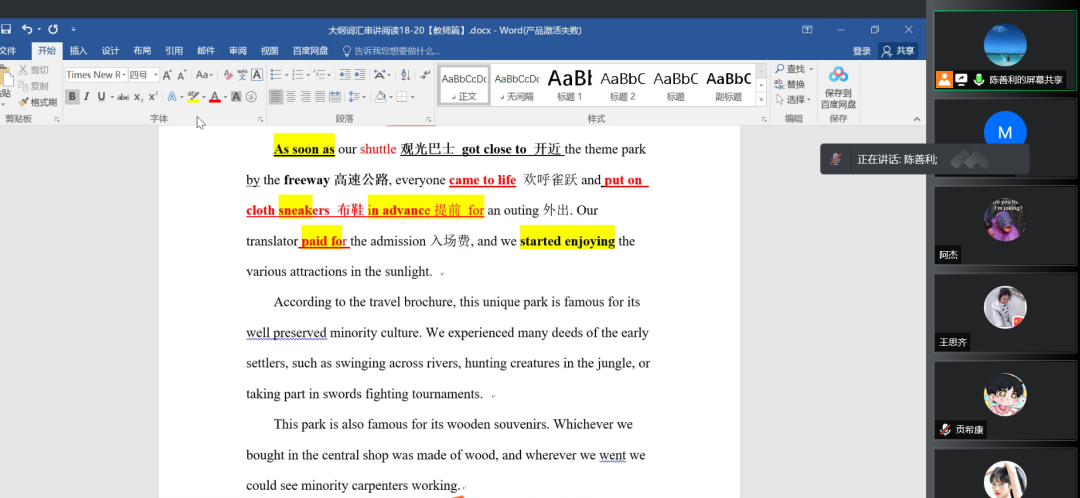Viewport: 1080px width, 498px height.
Task: Justify paragraph text
Action: pyautogui.click(x=320, y=97)
